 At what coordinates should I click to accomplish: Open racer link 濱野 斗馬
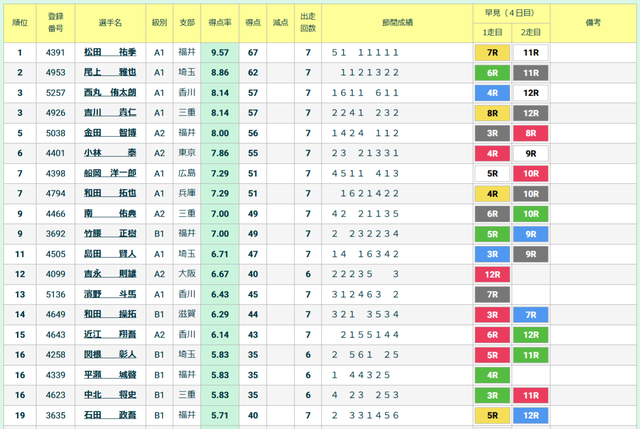[110, 294]
